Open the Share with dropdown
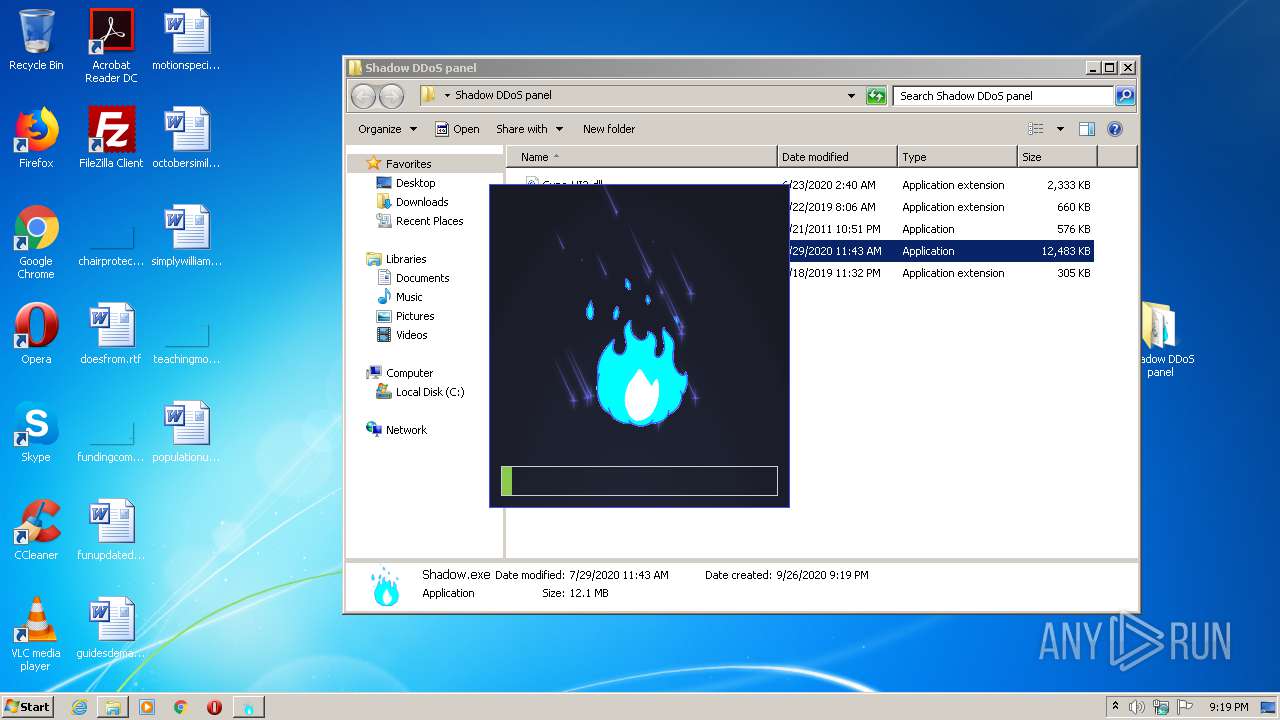Image resolution: width=1280 pixels, height=720 pixels. 529,129
